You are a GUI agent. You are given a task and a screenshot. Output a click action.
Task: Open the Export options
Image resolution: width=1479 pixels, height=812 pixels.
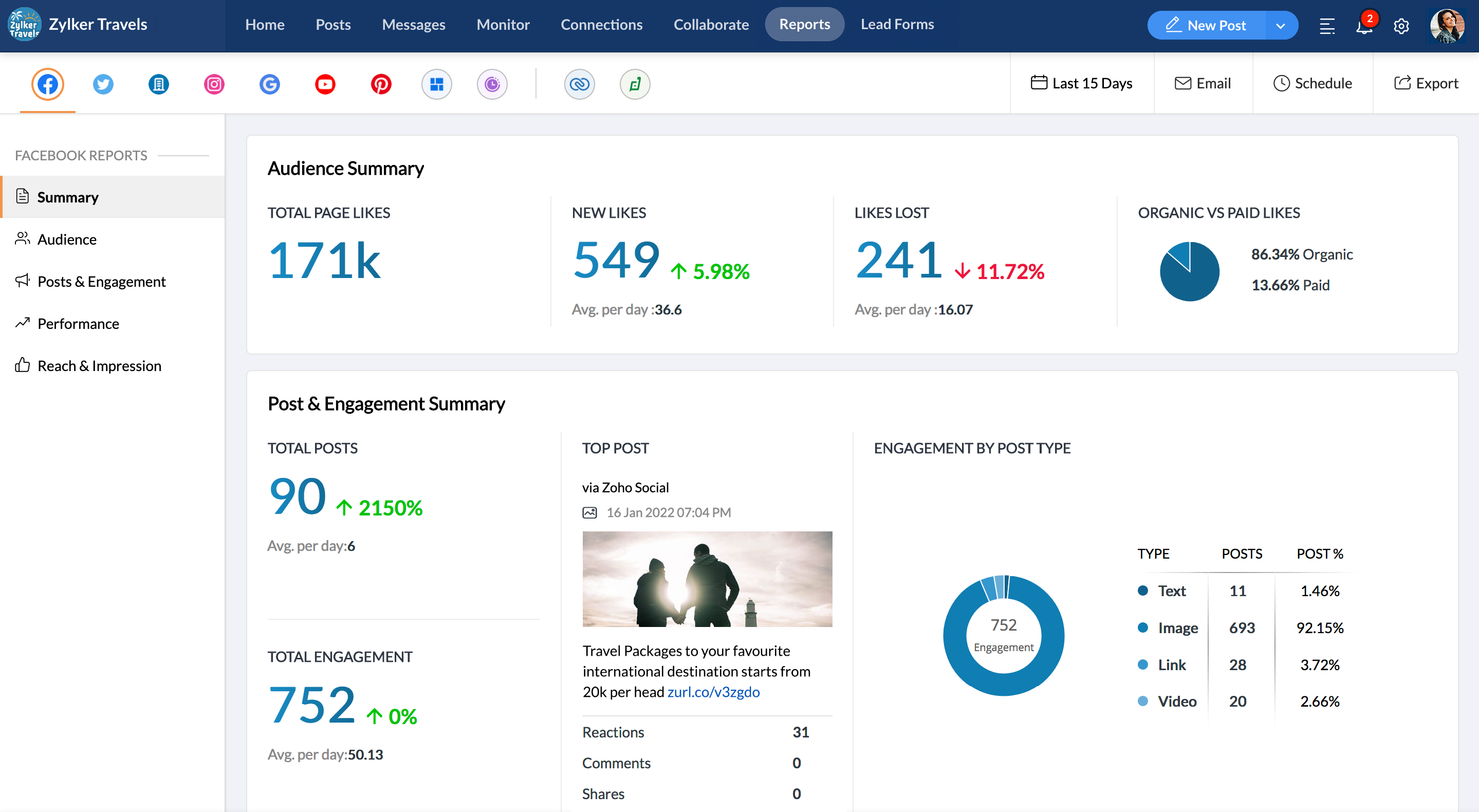pos(1426,83)
